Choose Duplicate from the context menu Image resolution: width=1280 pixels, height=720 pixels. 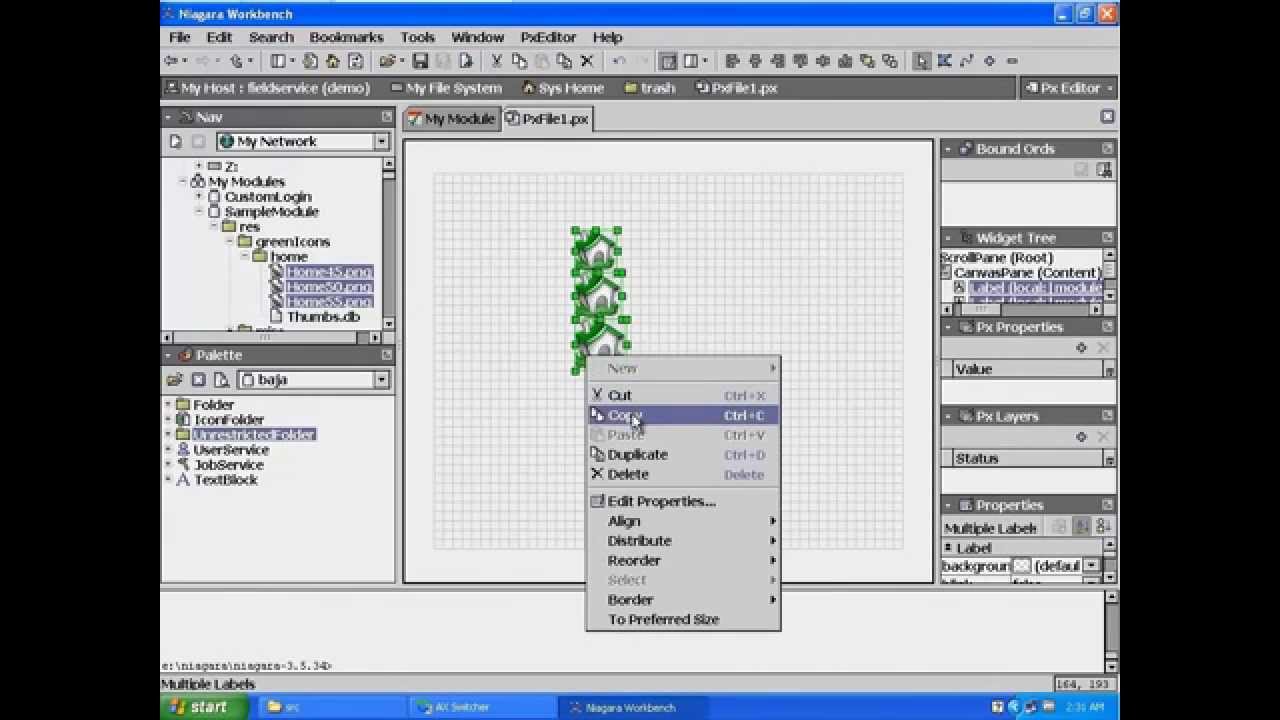point(683,454)
